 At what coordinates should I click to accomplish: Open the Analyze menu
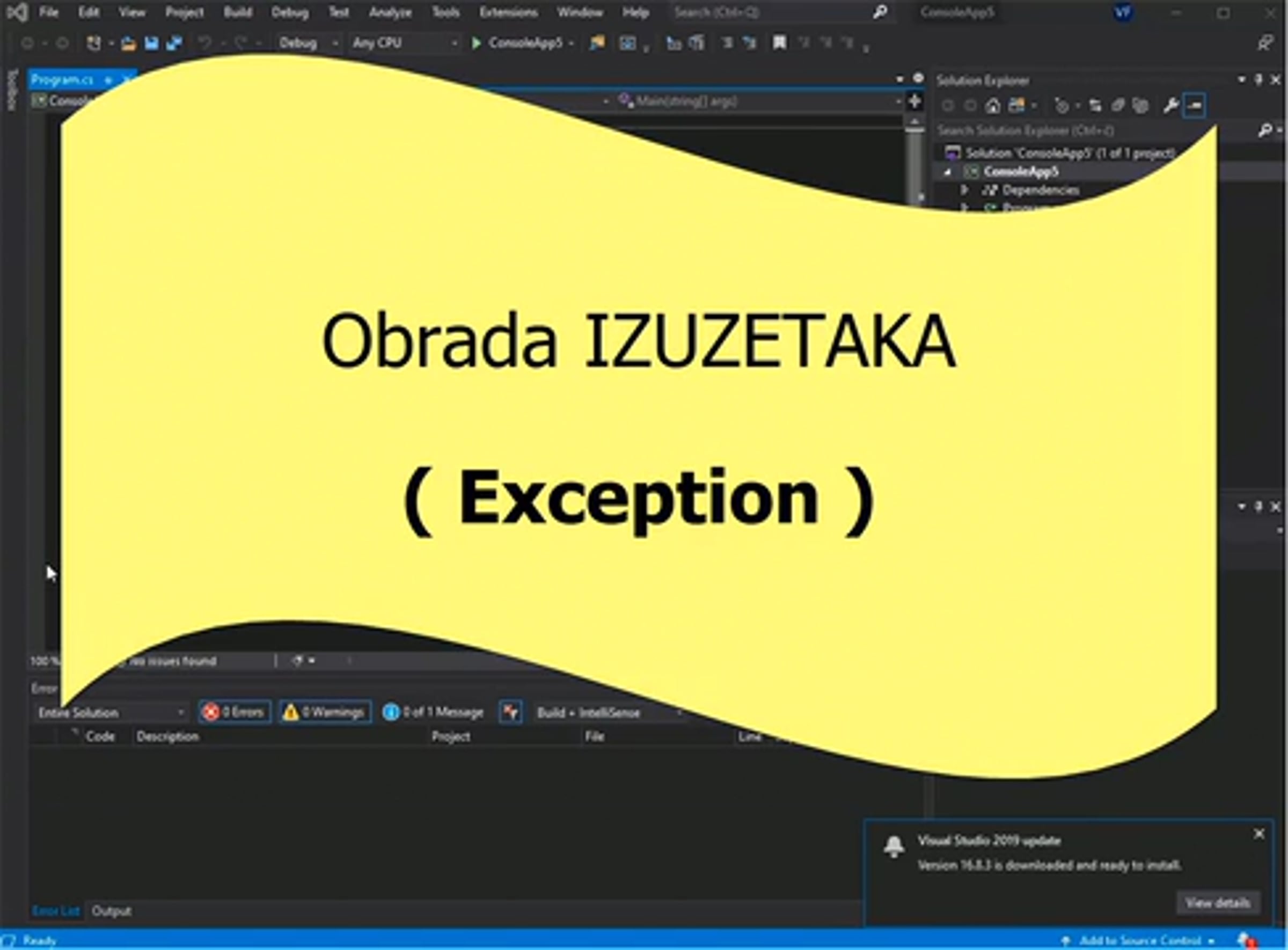tap(390, 12)
